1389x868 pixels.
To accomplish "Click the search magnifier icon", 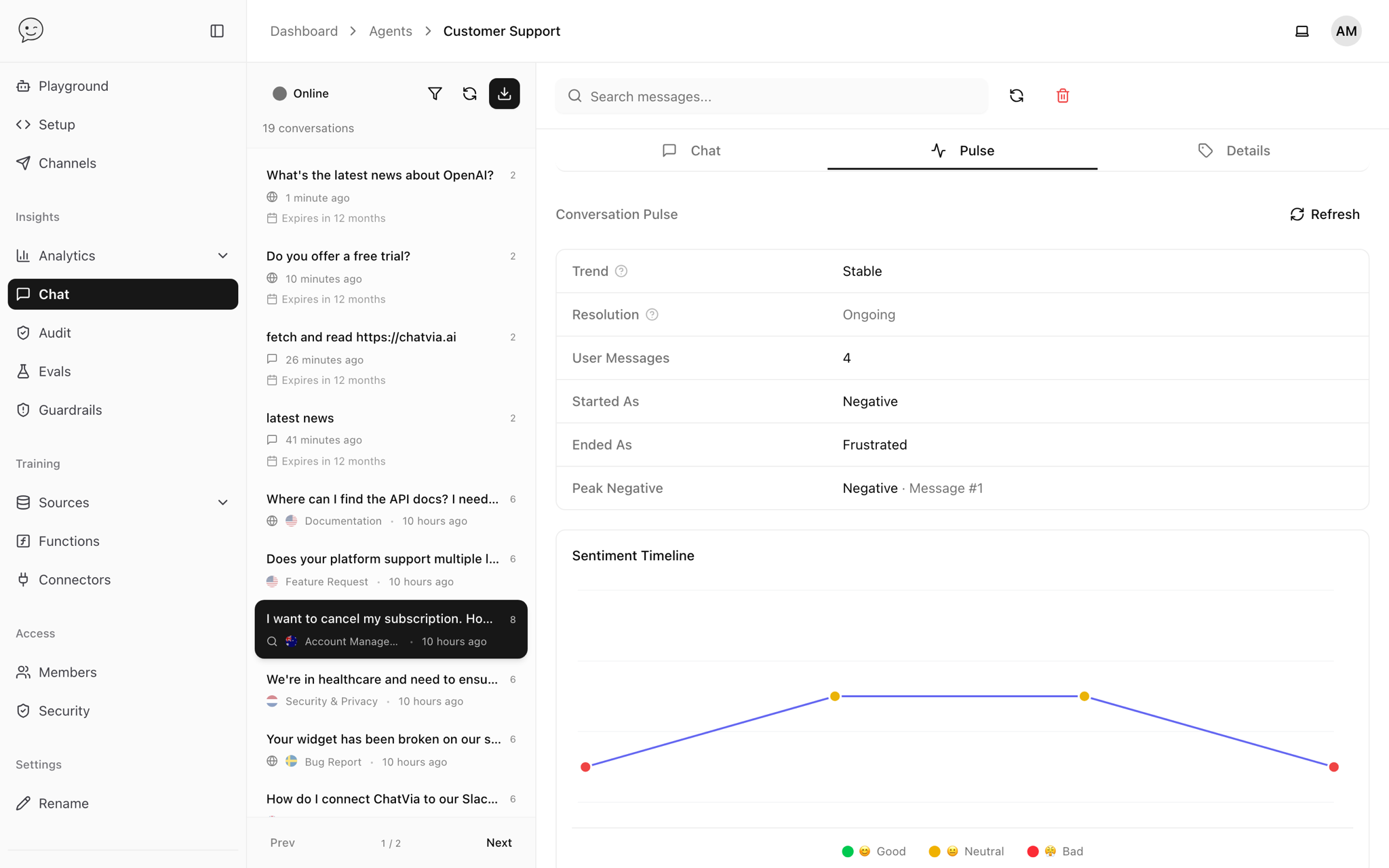I will (575, 96).
